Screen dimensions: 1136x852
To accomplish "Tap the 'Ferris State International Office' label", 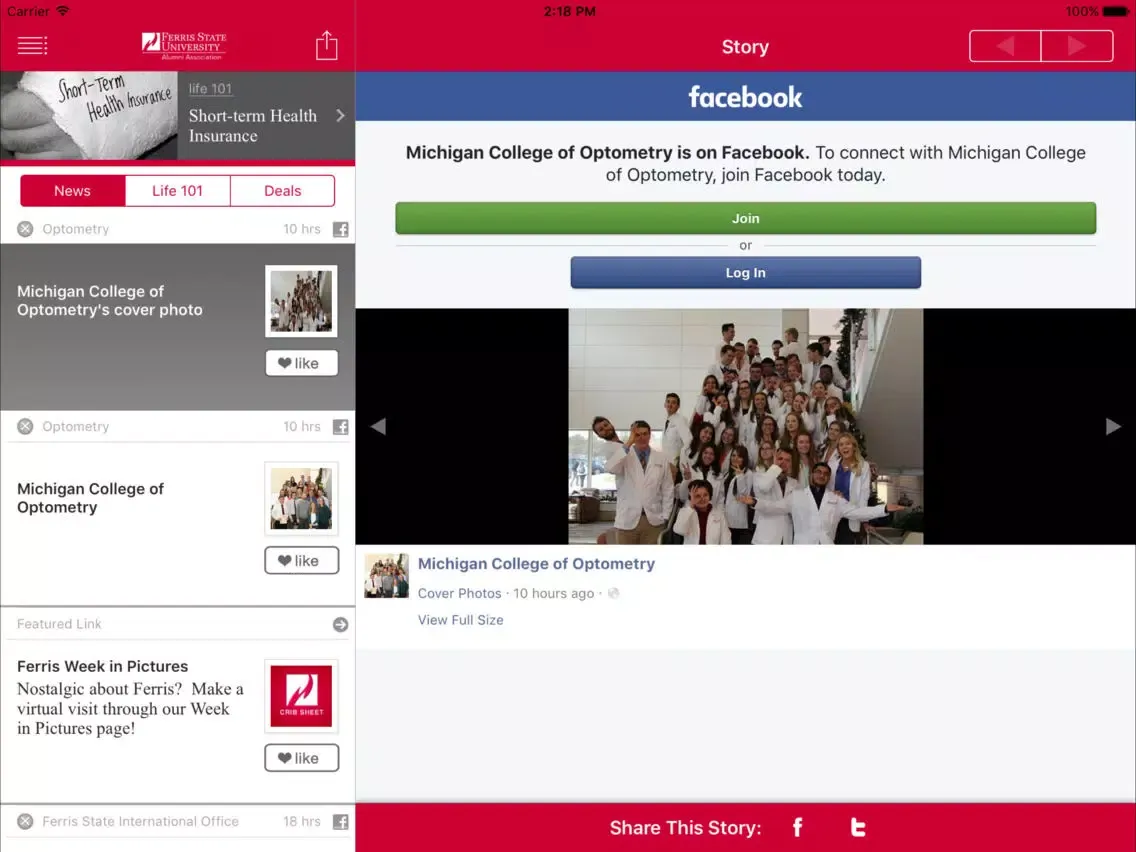I will pos(141,821).
